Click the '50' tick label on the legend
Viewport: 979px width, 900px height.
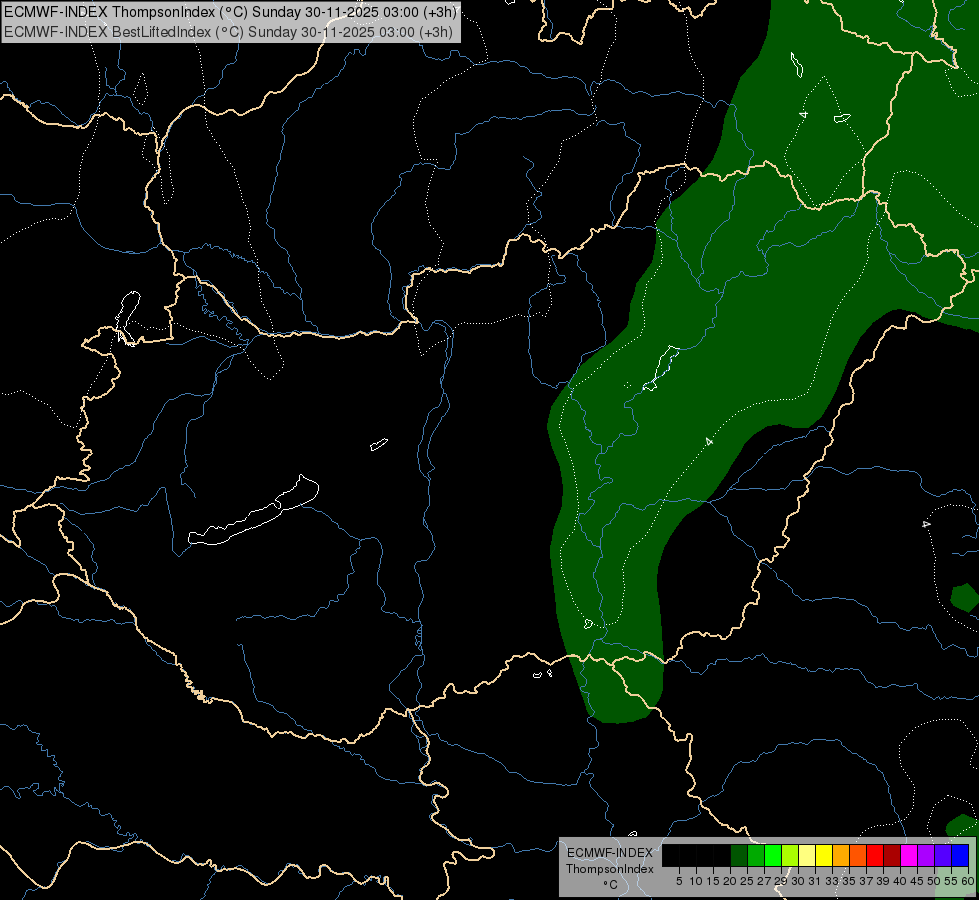(x=933, y=881)
